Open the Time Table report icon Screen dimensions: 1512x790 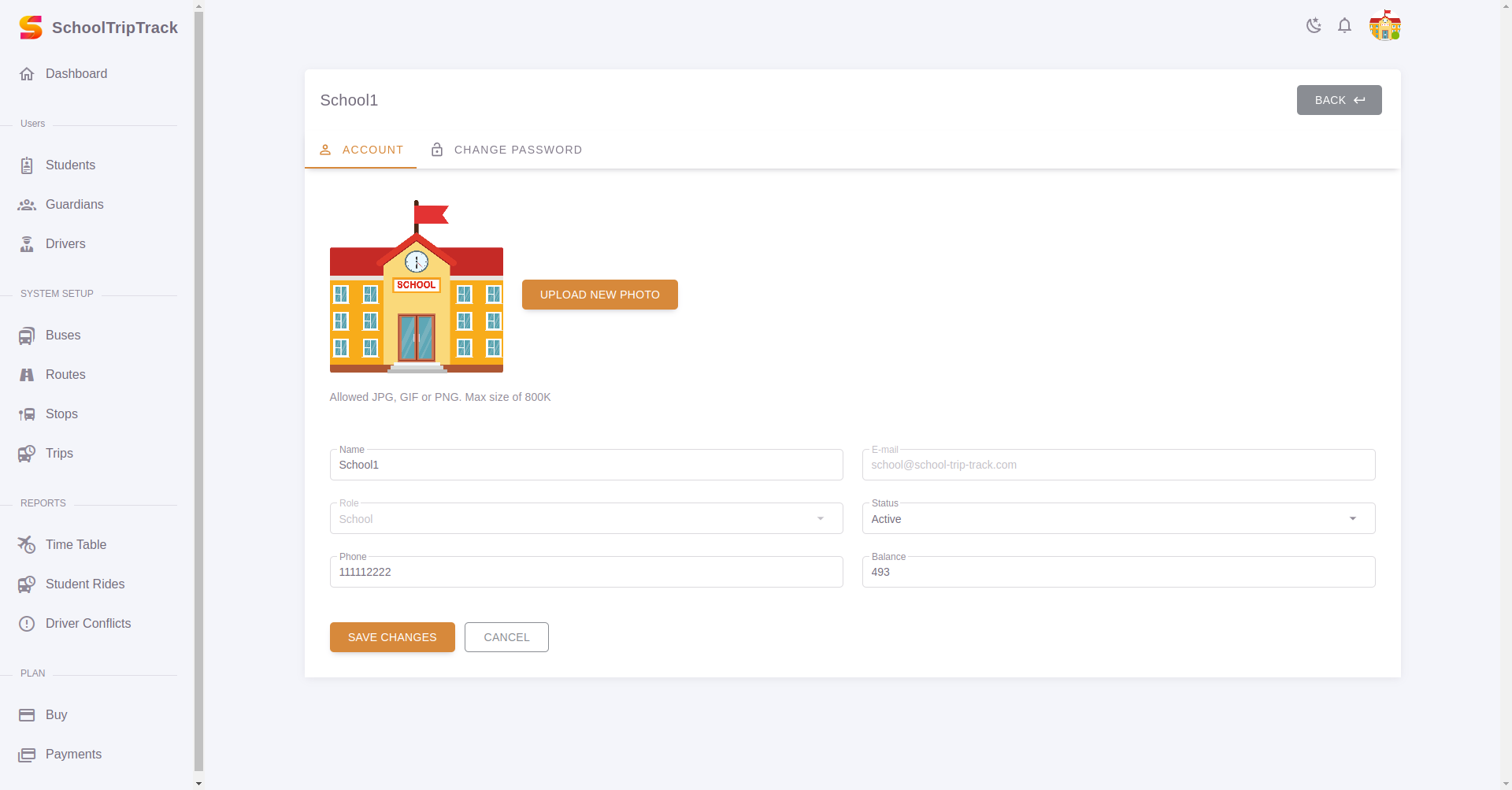pyautogui.click(x=28, y=544)
